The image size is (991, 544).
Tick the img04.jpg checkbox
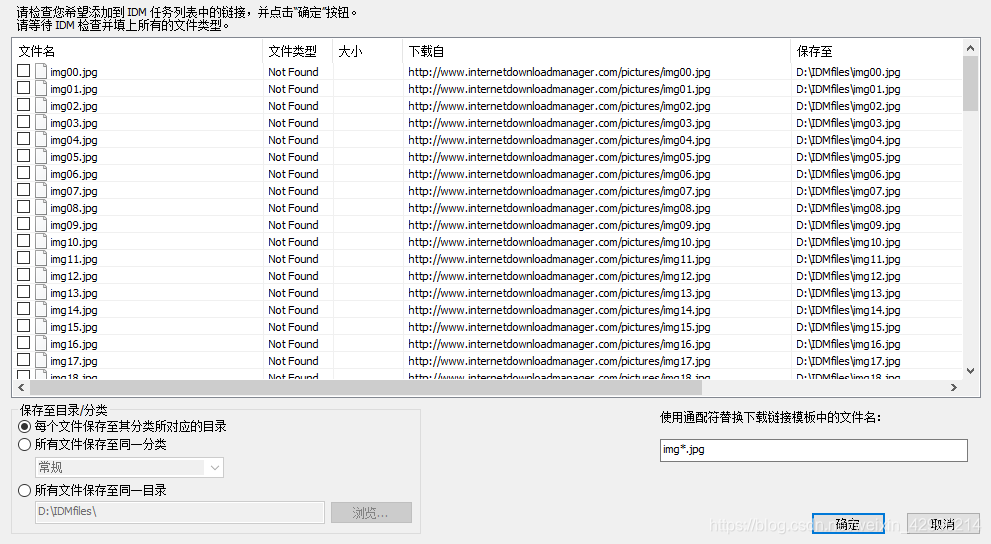[x=23, y=139]
